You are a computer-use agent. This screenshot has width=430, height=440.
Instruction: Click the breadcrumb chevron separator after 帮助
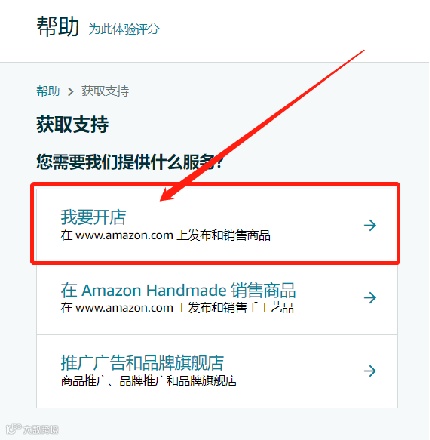[70, 92]
